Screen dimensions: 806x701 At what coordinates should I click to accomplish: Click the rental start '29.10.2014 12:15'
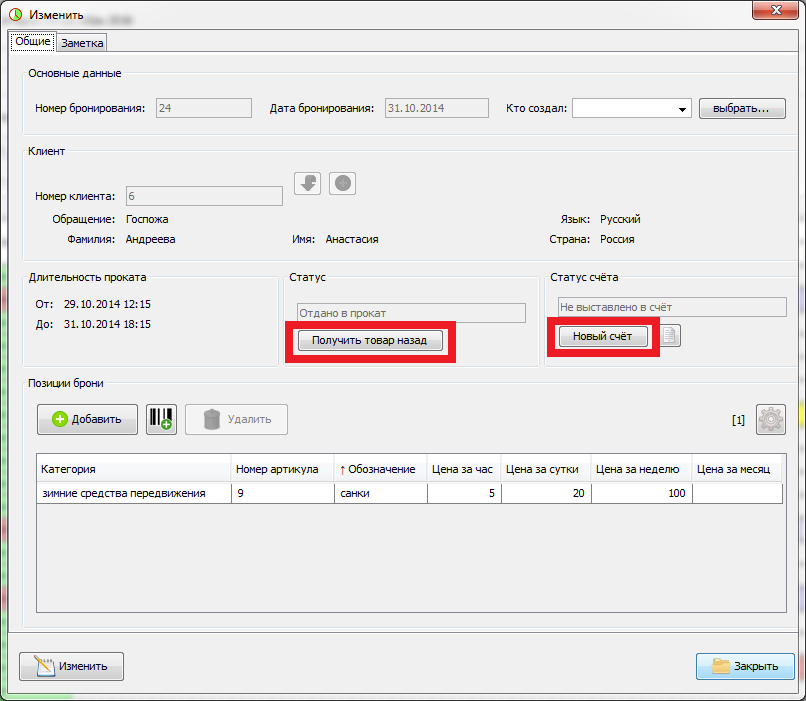[107, 304]
